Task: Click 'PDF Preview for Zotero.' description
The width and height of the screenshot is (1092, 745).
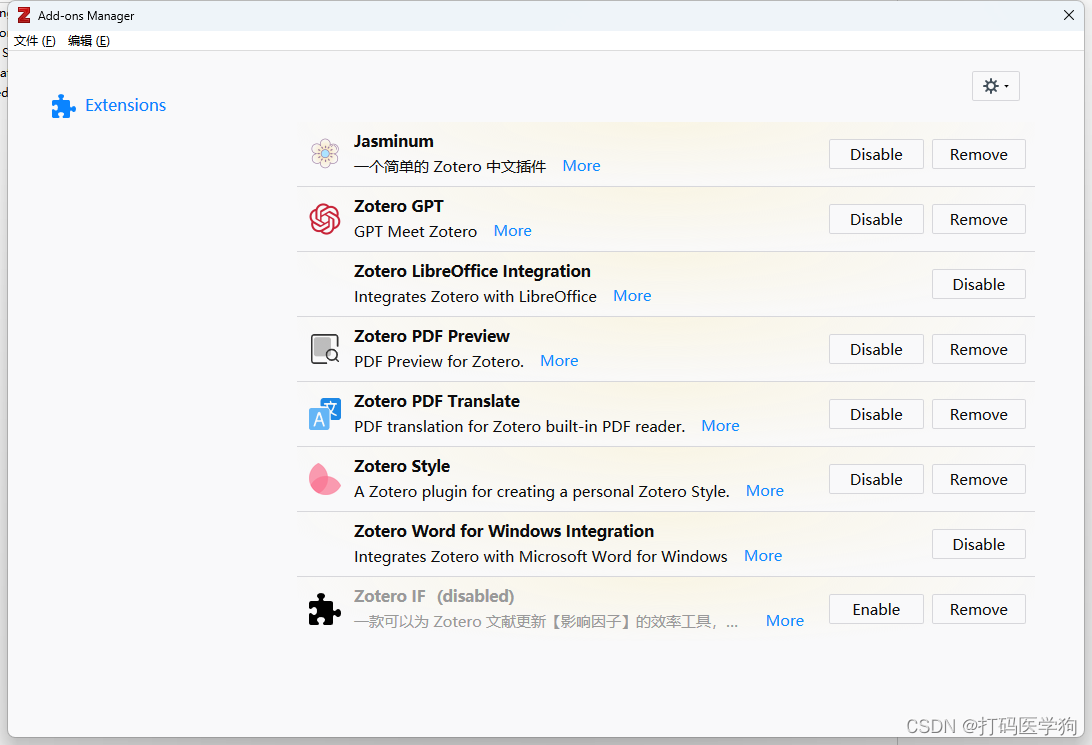Action: pyautogui.click(x=439, y=361)
